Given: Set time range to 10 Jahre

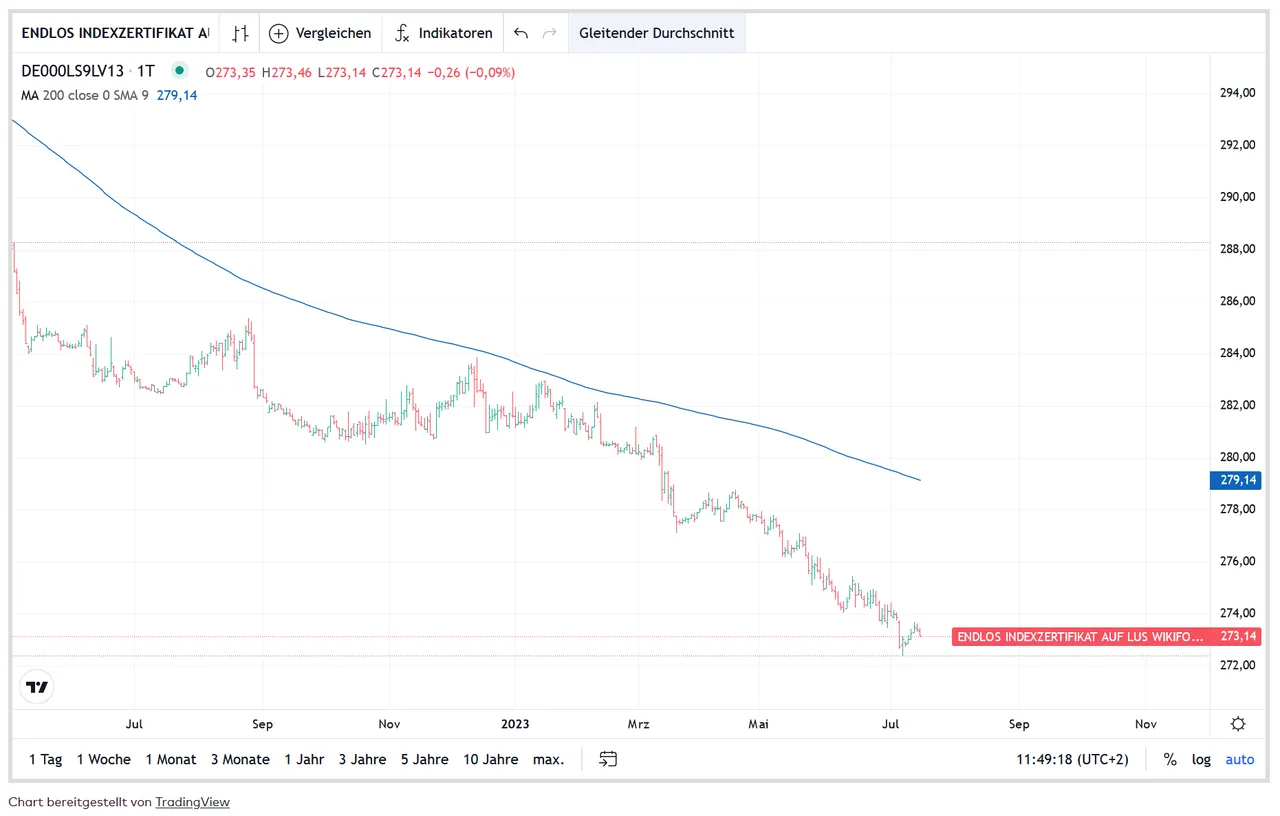Looking at the screenshot, I should (x=491, y=759).
